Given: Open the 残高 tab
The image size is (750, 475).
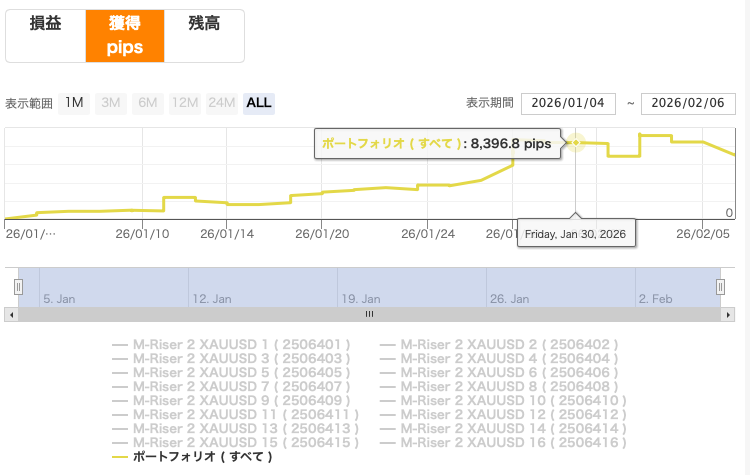Looking at the screenshot, I should 204,35.
